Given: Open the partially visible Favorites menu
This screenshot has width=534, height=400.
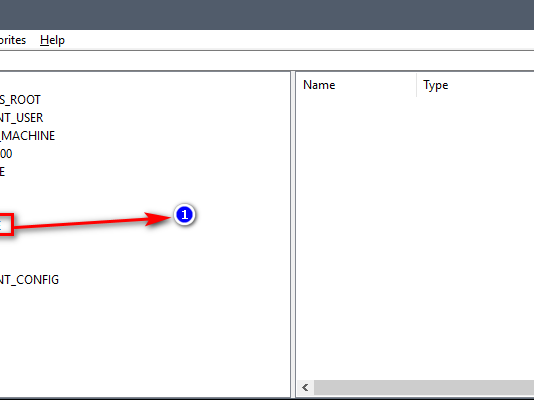Looking at the screenshot, I should (x=13, y=40).
